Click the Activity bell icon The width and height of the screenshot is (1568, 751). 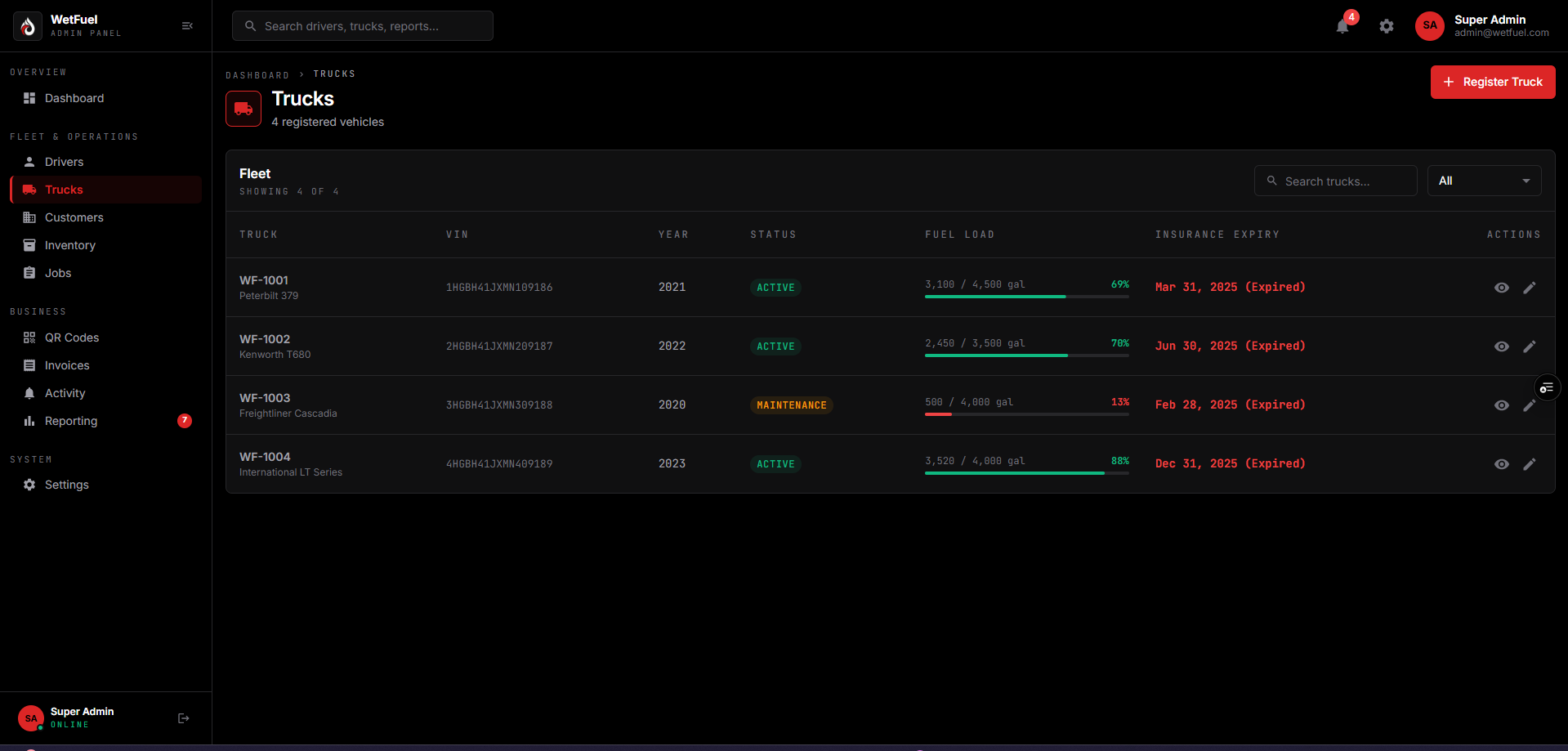[29, 393]
